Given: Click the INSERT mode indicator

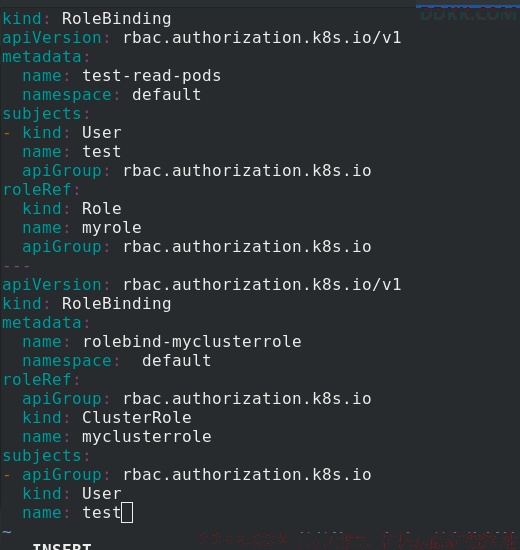Looking at the screenshot, I should [62, 546].
